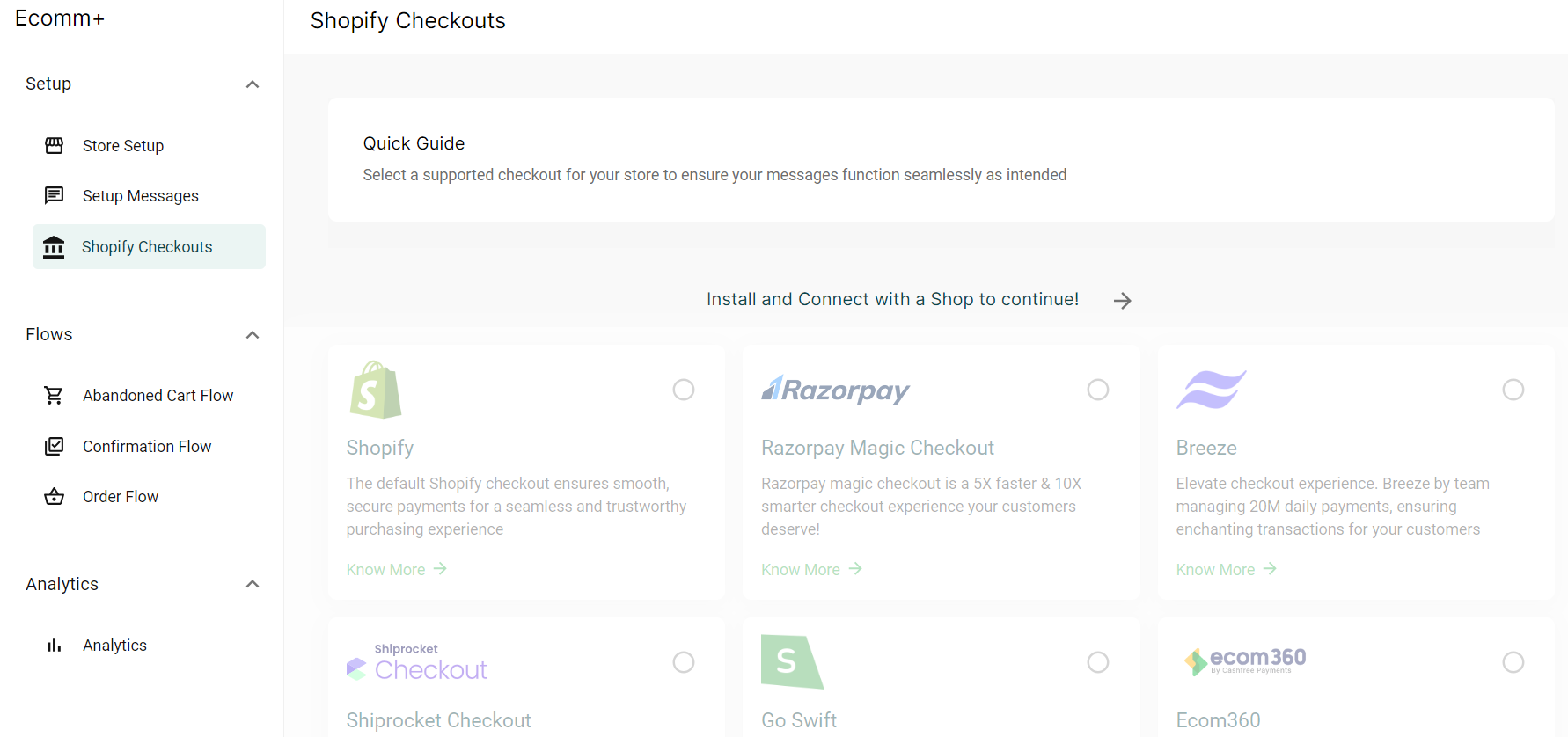Screen dimensions: 1568x737
Task: Collapse the Analytics section chevron
Action: tap(253, 584)
